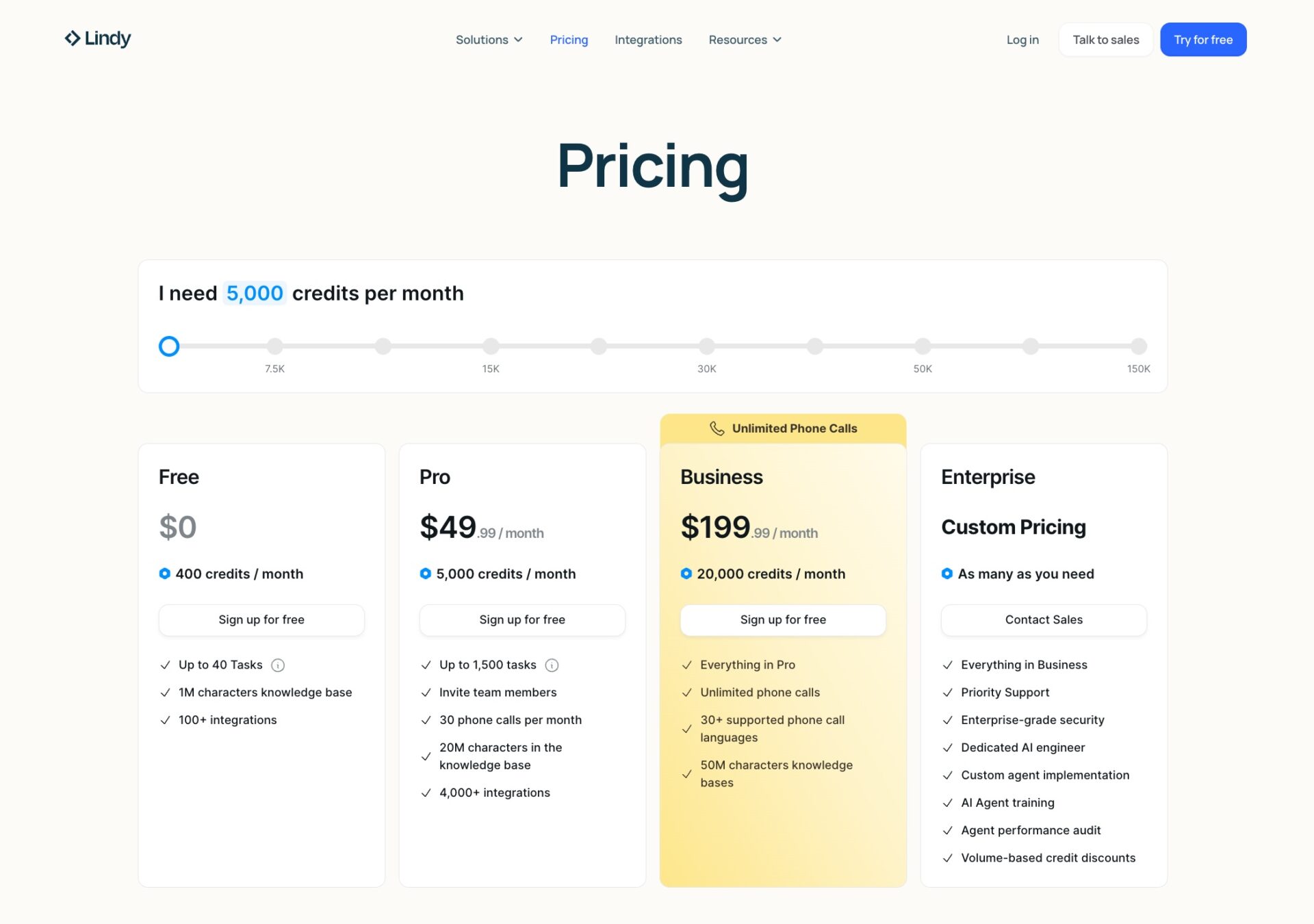
Task: Click Contact Sales in Enterprise plan
Action: tap(1044, 619)
